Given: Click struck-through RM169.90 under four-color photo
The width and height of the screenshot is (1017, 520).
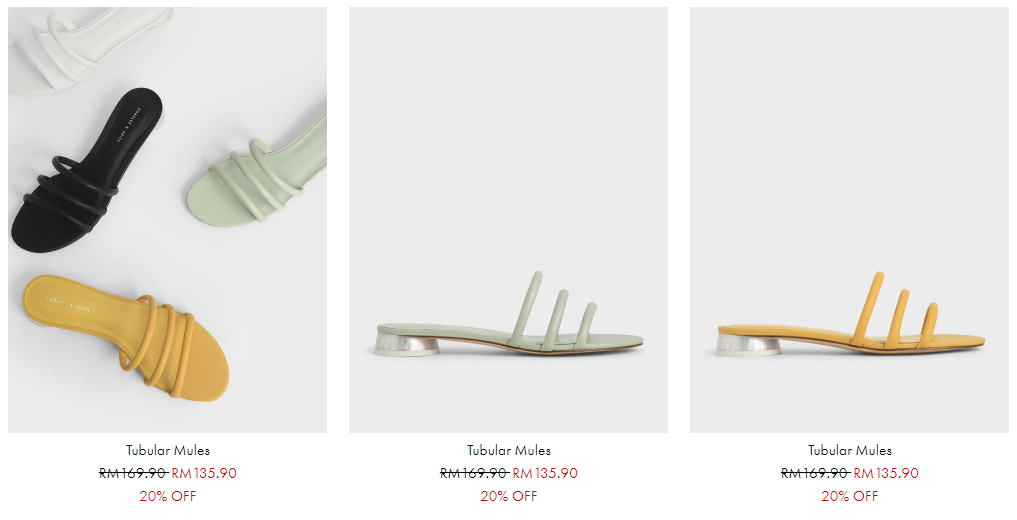Looking at the screenshot, I should pyautogui.click(x=134, y=473).
